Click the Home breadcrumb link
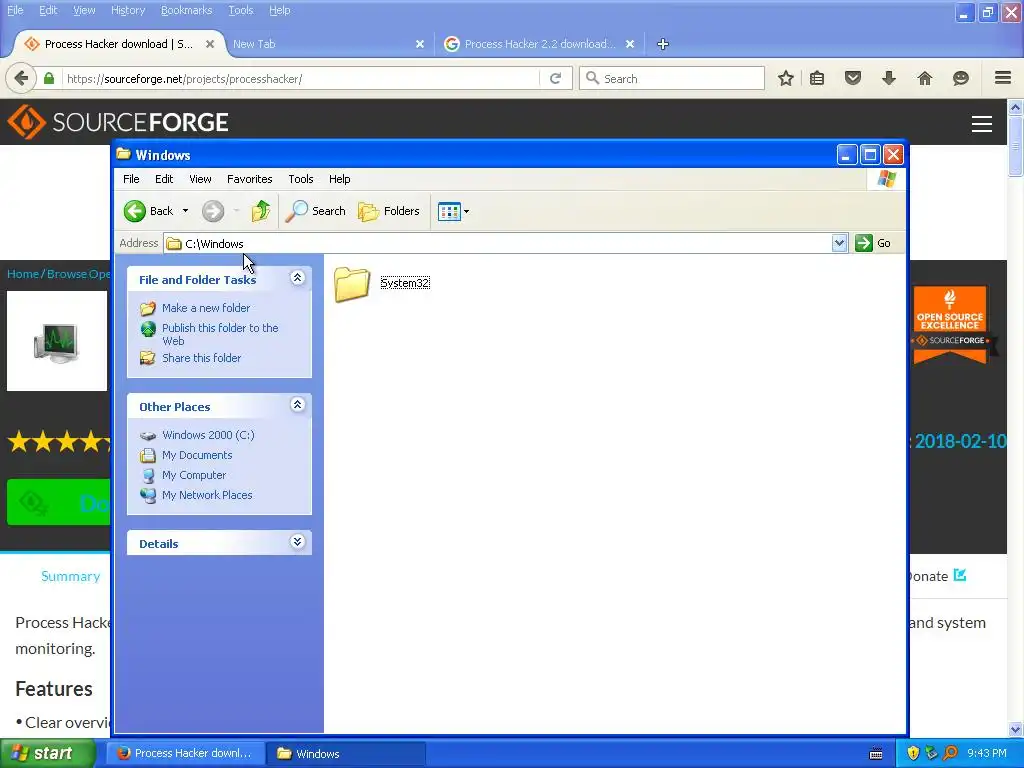Image resolution: width=1024 pixels, height=768 pixels. click(23, 274)
